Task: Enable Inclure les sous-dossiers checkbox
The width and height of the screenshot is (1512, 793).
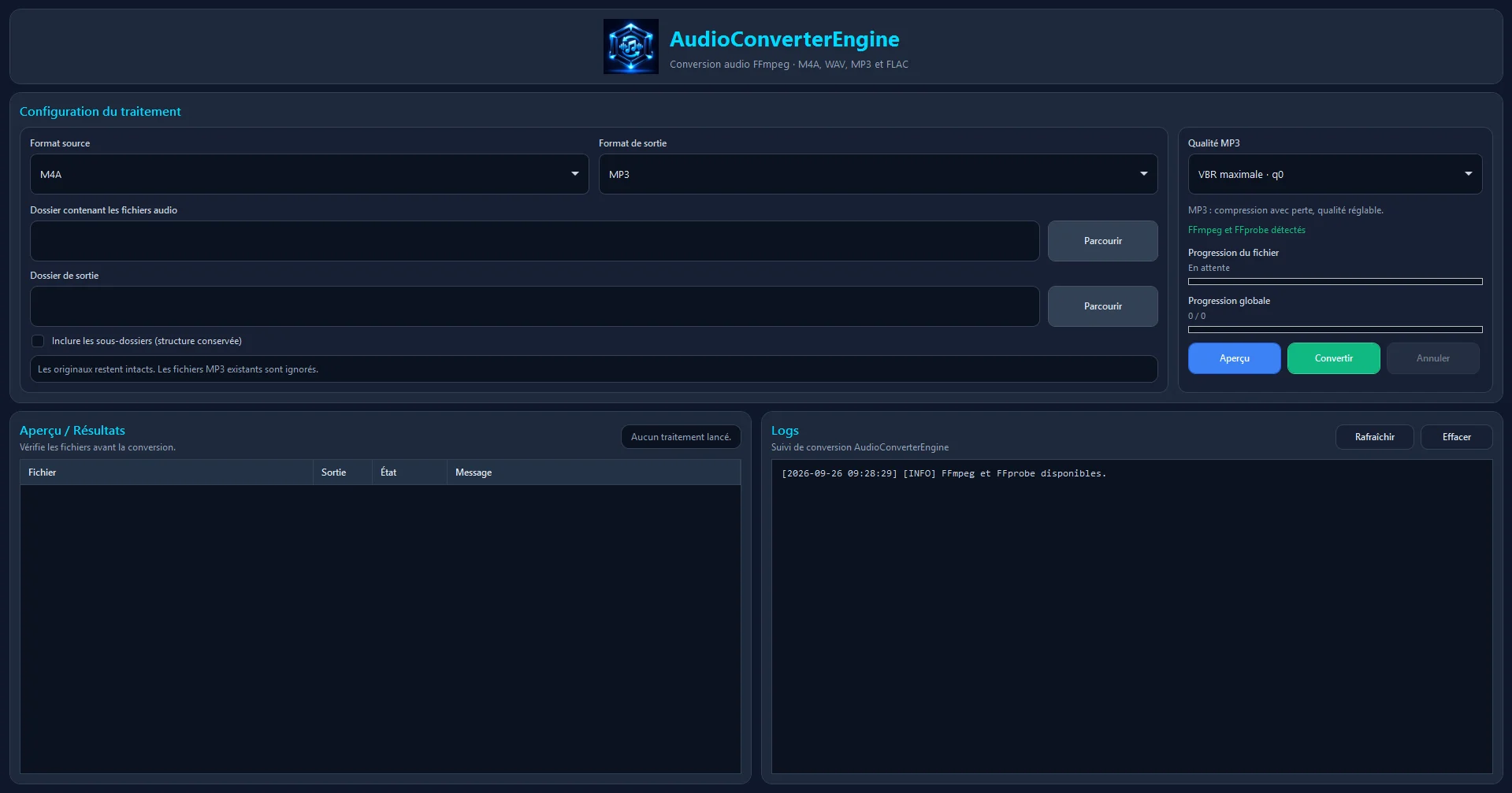Action: [x=38, y=341]
